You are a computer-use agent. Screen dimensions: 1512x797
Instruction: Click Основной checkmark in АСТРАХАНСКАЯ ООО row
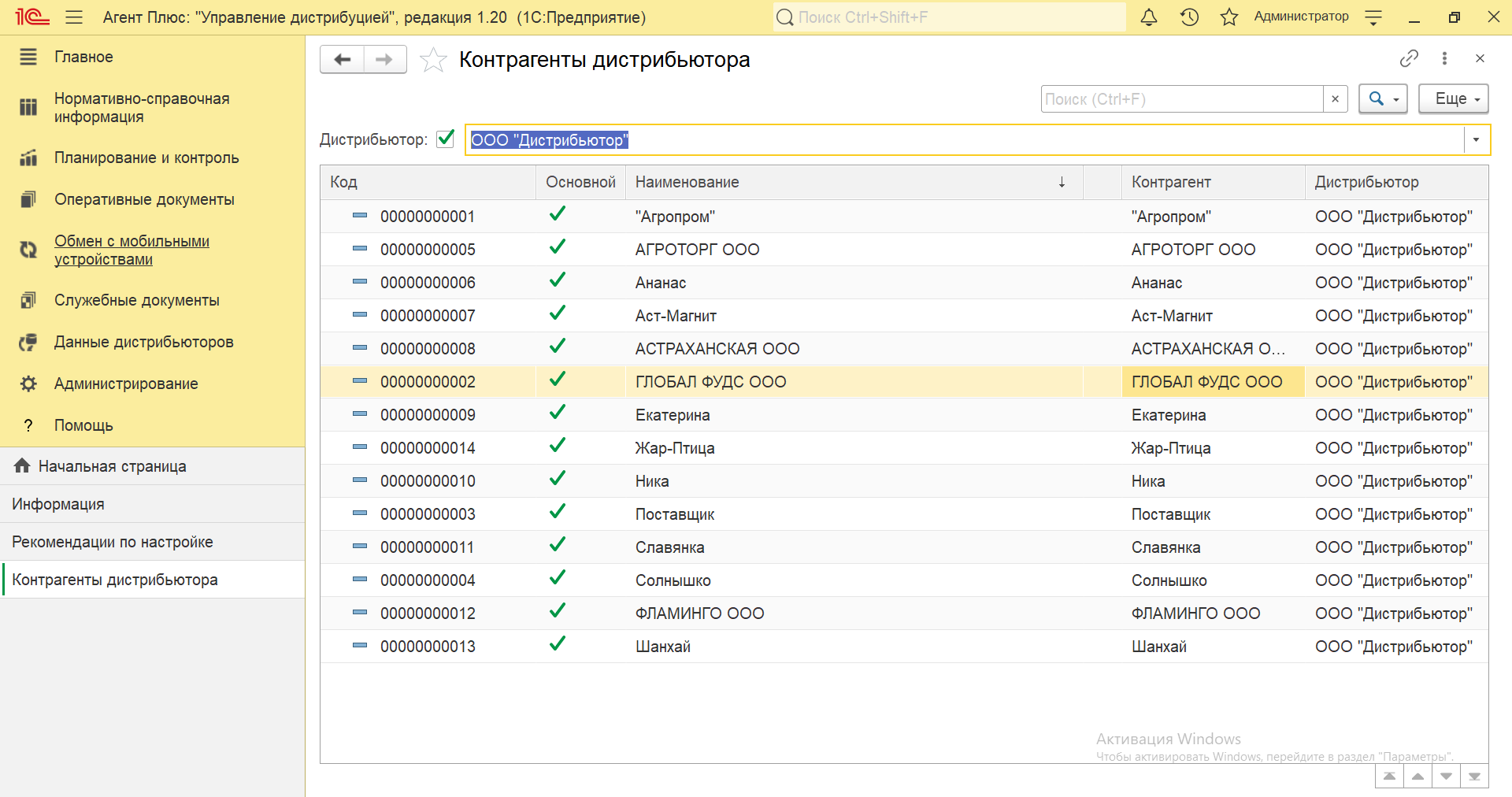558,347
